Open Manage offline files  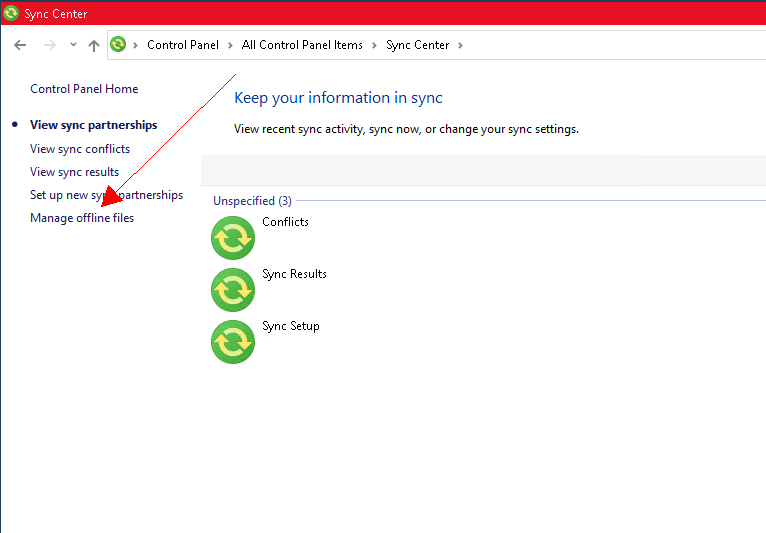coord(82,218)
